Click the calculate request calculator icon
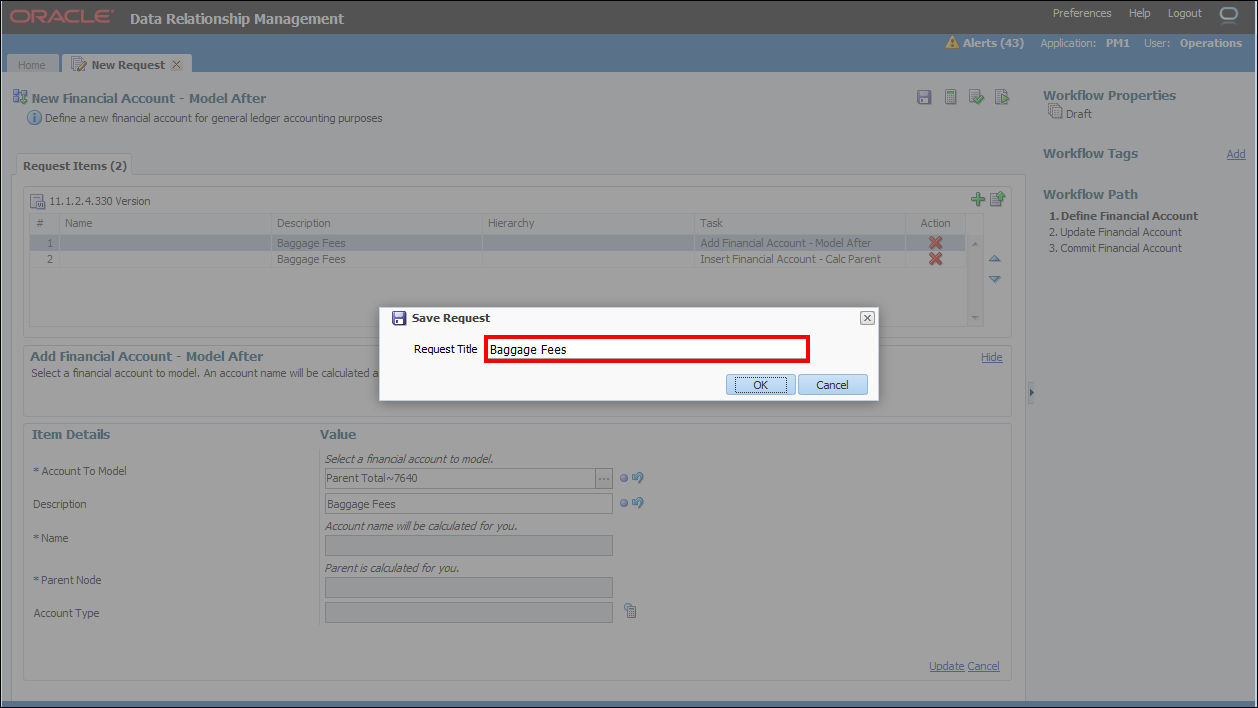The image size is (1258, 708). tap(950, 97)
